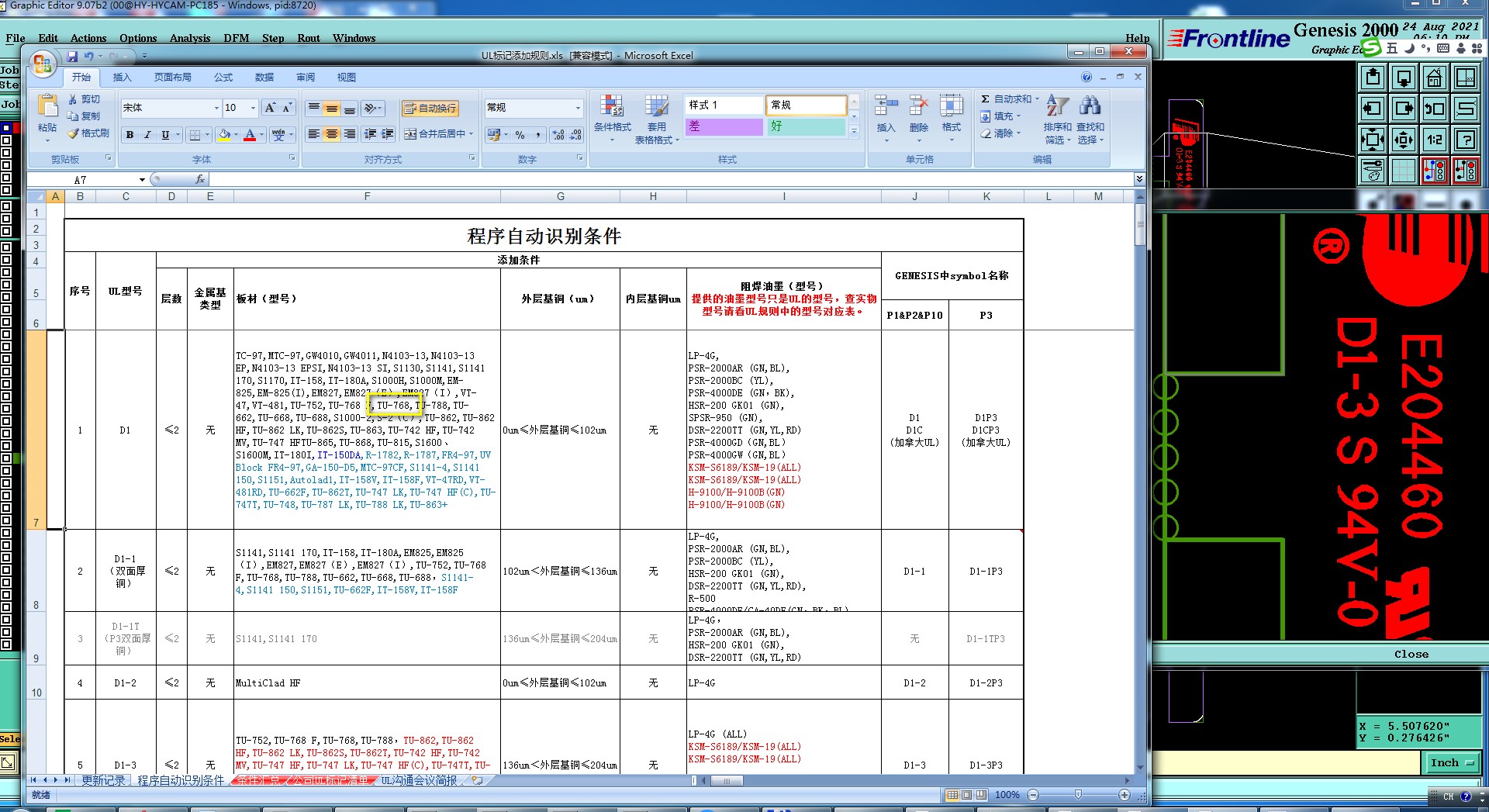Open the Insert (插入) ribbon tab
This screenshot has width=1489, height=812.
[x=123, y=78]
